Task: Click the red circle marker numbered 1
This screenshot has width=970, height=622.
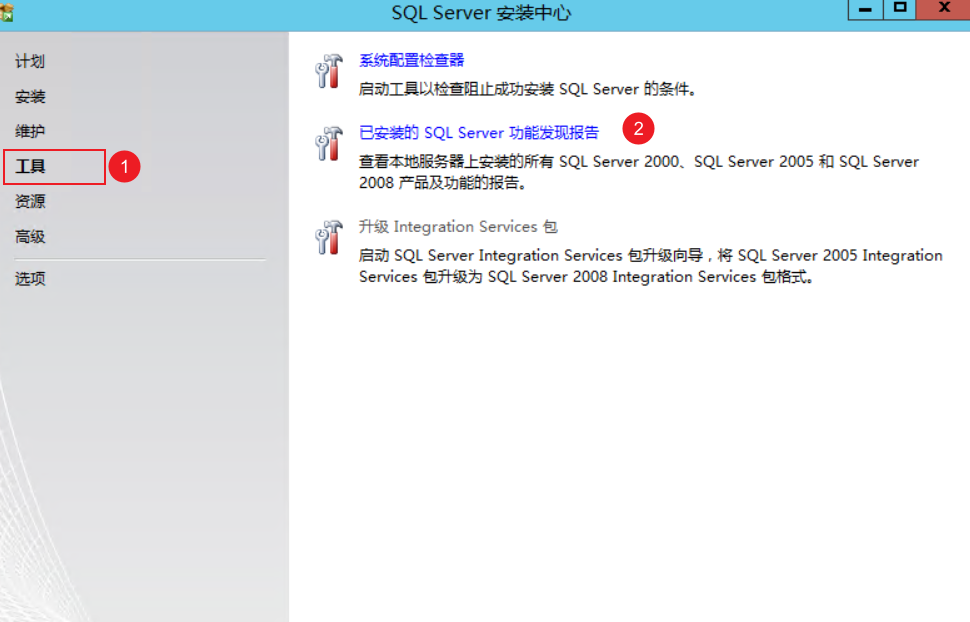Action: 124,167
